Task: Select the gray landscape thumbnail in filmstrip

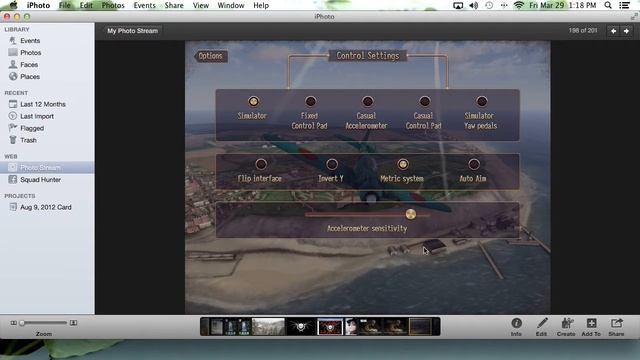Action: (x=268, y=327)
